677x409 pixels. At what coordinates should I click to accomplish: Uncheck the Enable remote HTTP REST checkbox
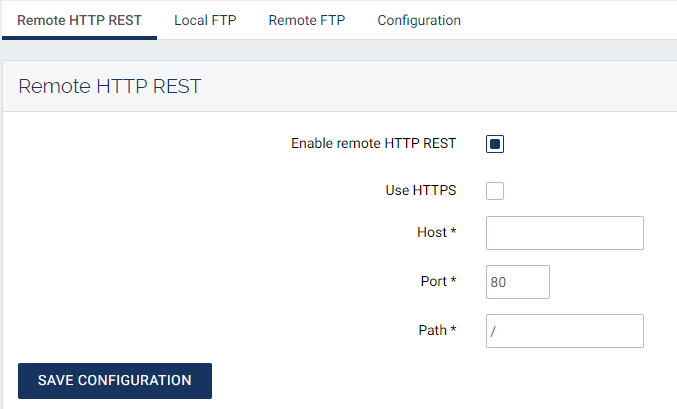click(495, 144)
